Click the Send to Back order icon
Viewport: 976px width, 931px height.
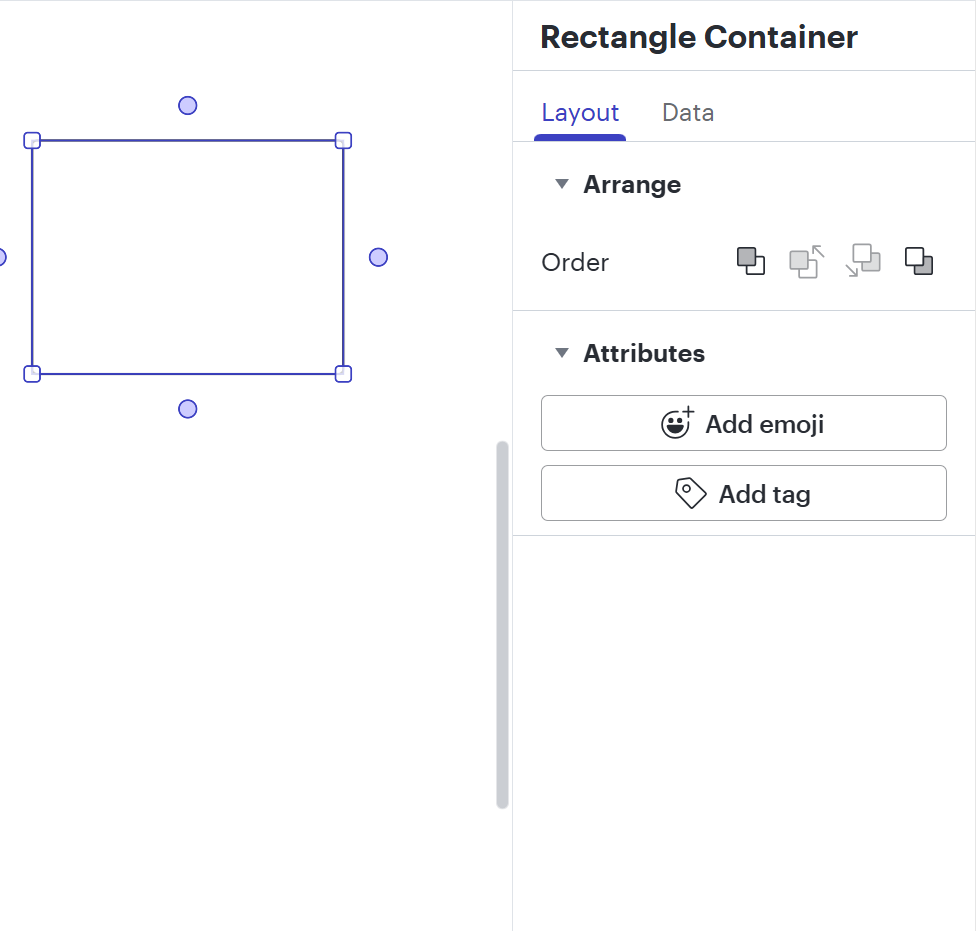pos(919,261)
